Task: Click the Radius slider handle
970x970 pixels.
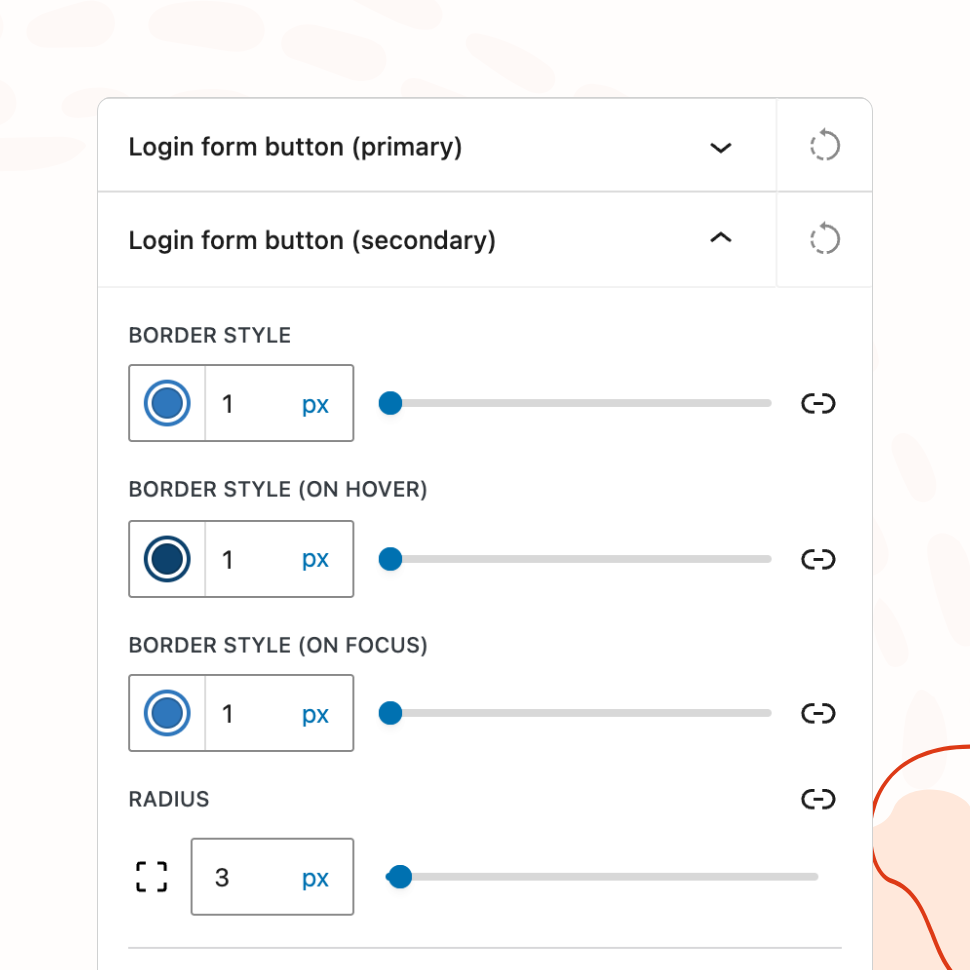Action: tap(399, 877)
